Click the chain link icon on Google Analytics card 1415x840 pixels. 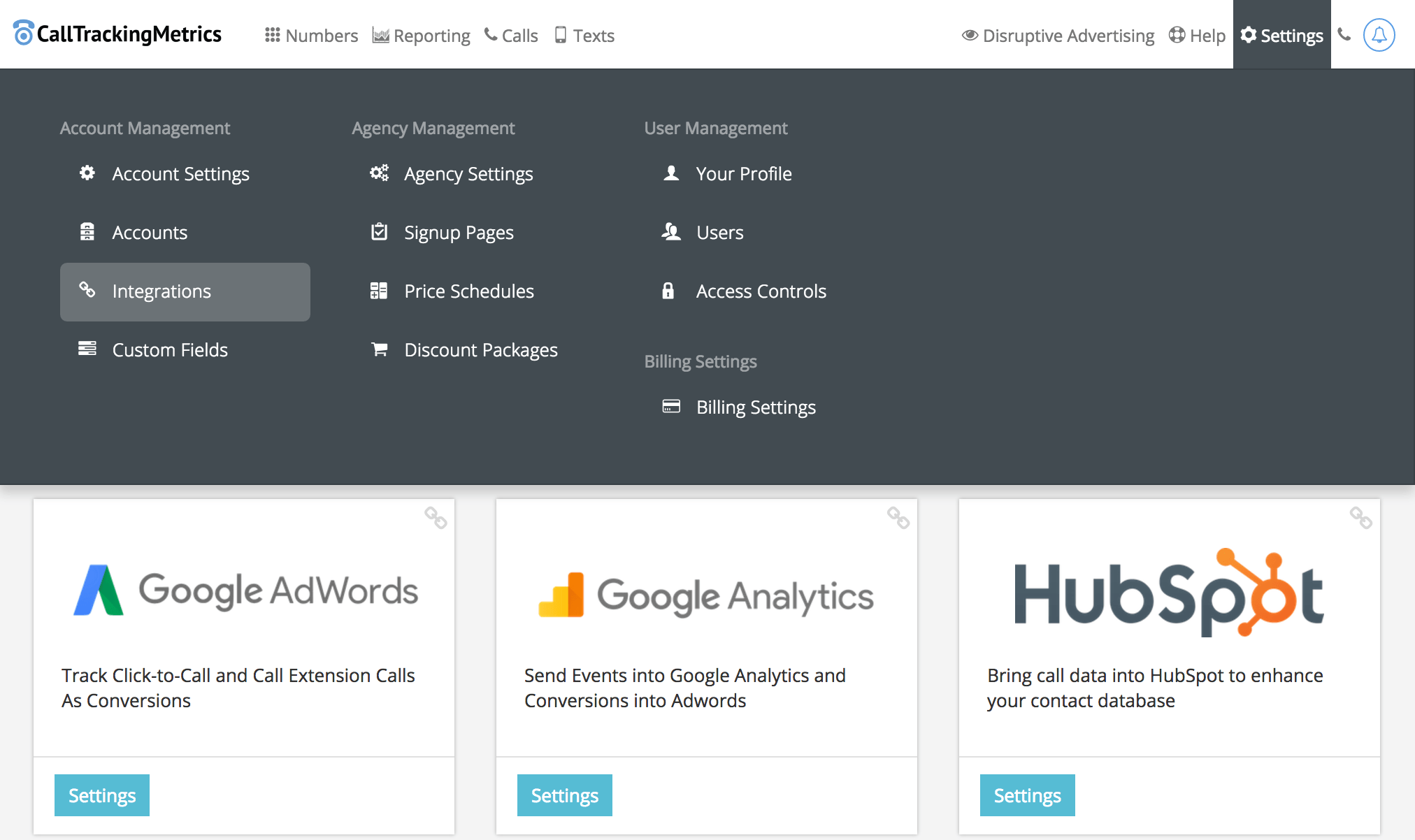[898, 518]
